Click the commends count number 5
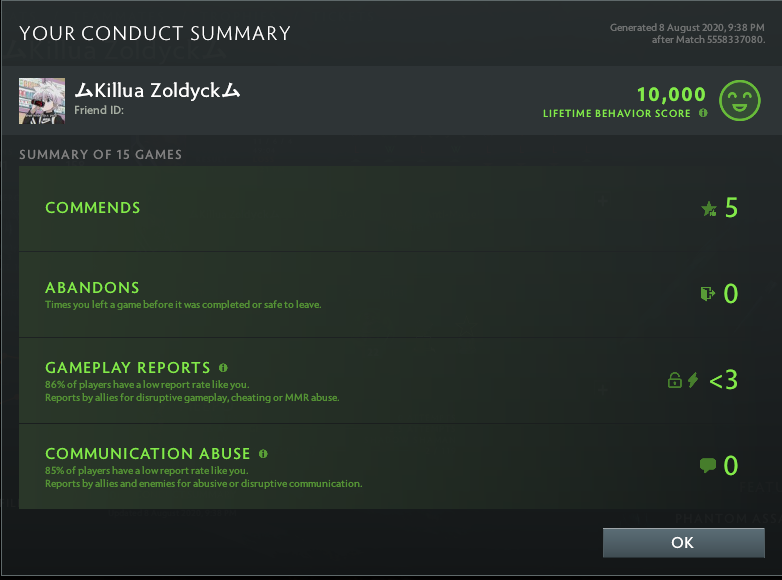 click(x=731, y=208)
